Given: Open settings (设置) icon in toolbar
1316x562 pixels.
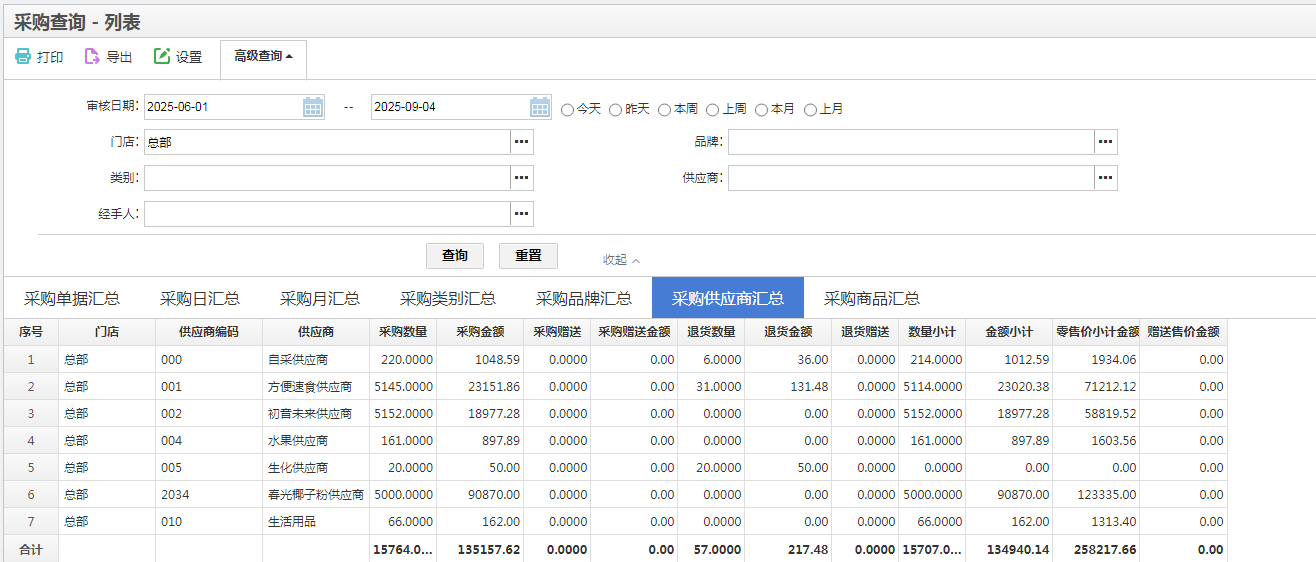Looking at the screenshot, I should tap(162, 57).
